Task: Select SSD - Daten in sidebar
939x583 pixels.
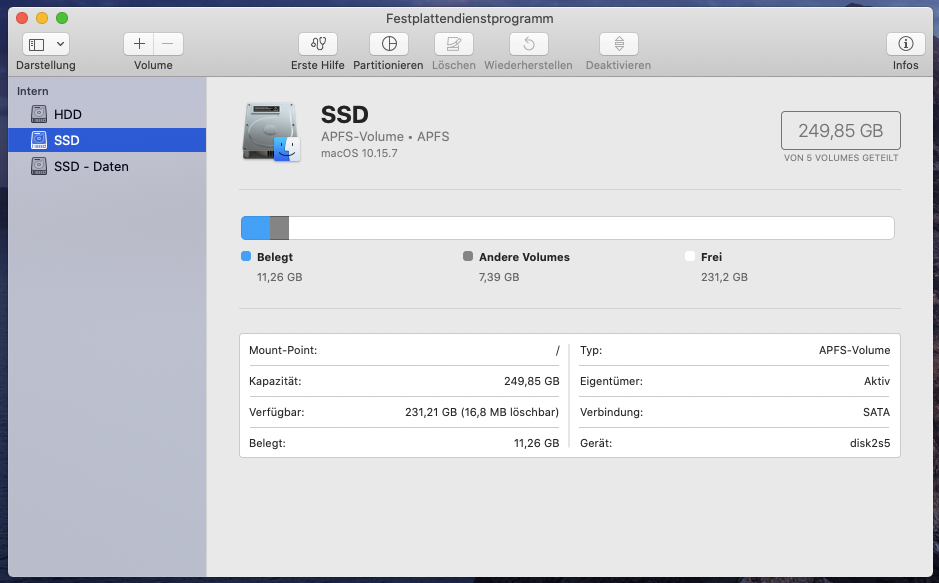Action: click(91, 166)
